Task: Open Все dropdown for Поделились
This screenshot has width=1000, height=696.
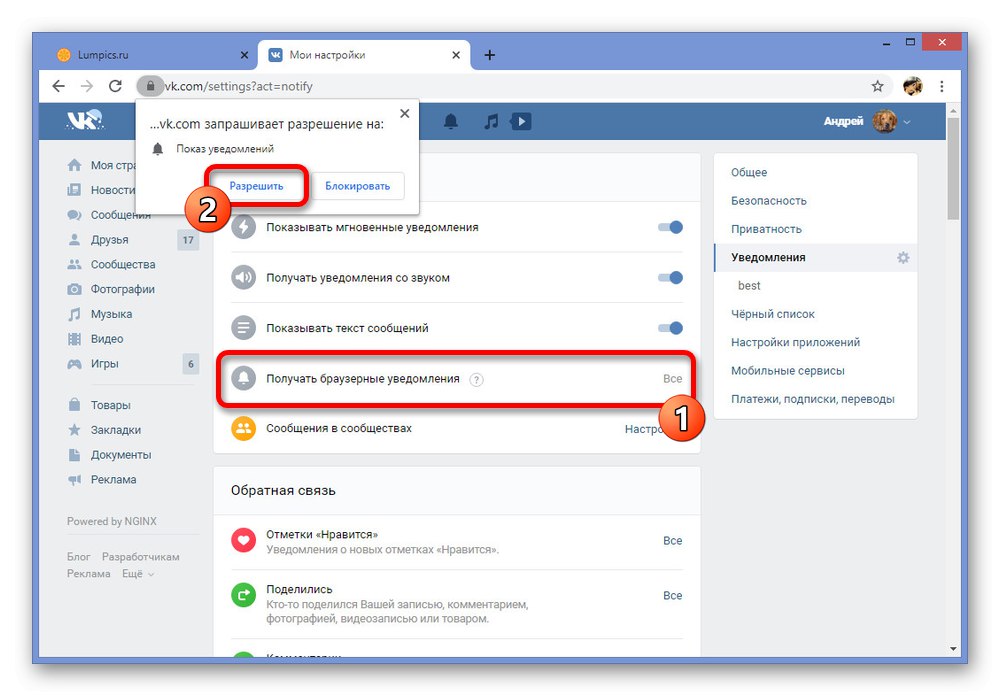Action: point(672,595)
